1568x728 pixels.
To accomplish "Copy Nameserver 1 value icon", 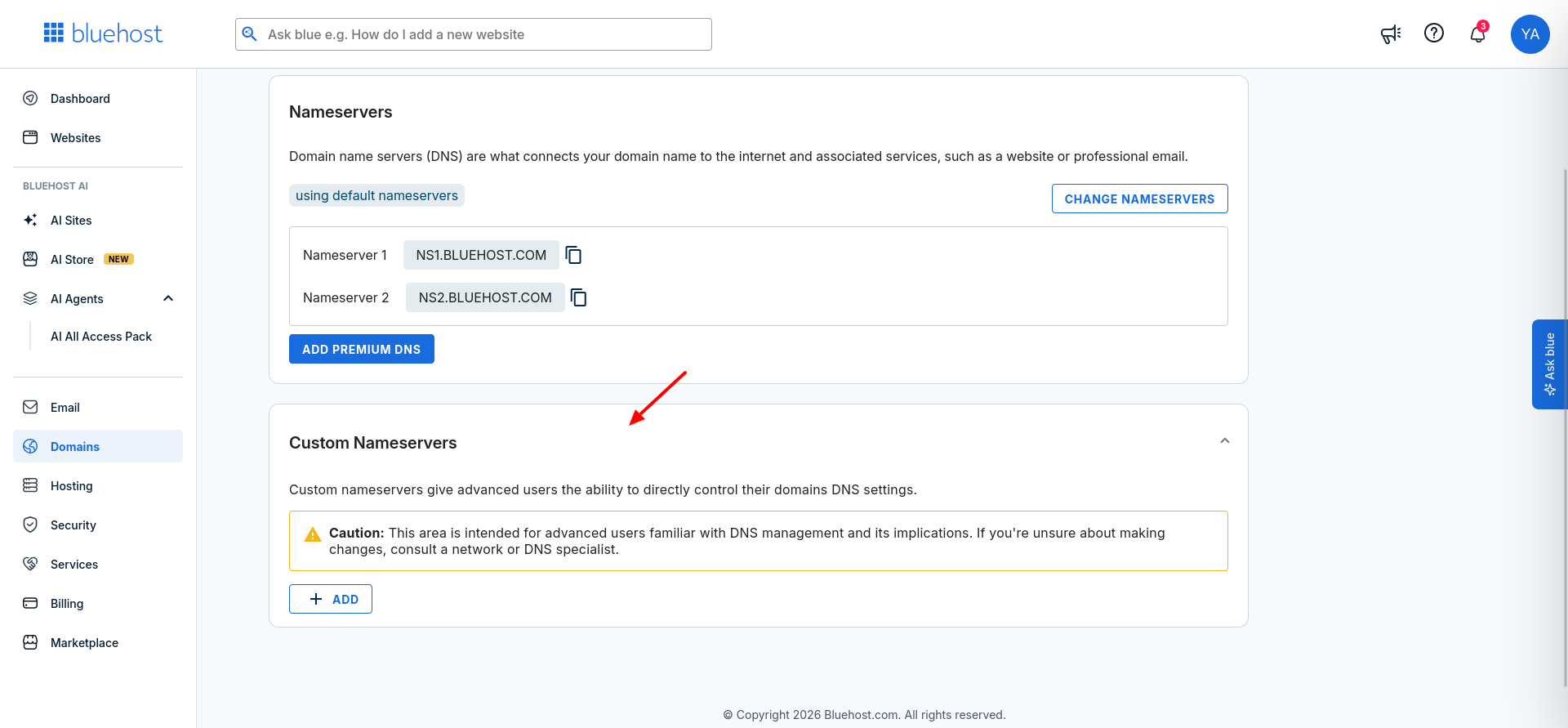I will [574, 255].
